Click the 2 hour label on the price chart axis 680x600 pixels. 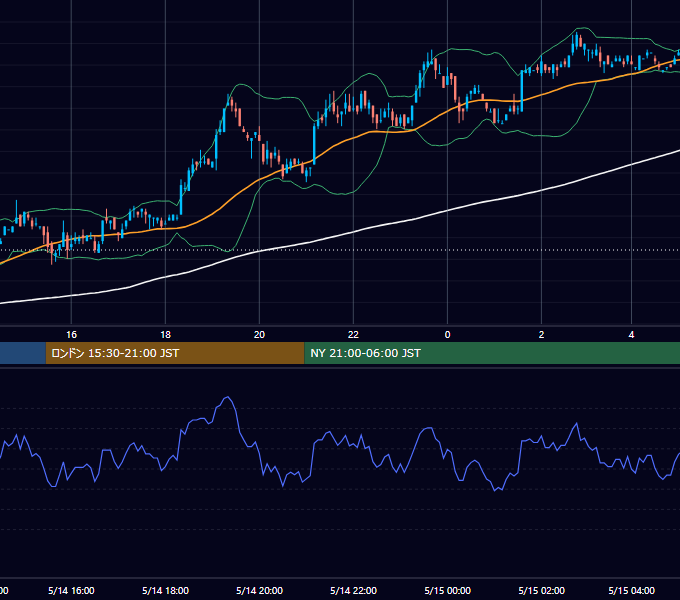541,335
